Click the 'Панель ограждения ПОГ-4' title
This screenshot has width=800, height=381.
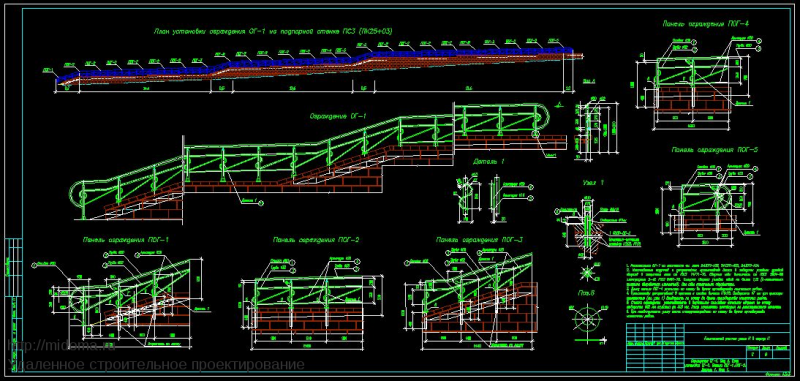[x=706, y=23]
